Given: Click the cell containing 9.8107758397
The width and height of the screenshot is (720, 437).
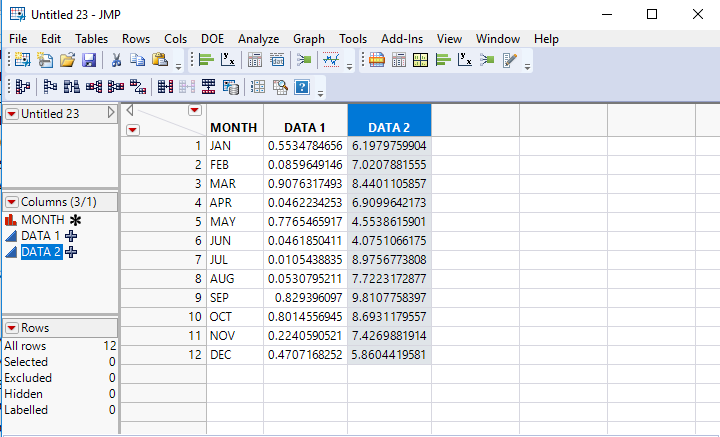Looking at the screenshot, I should click(x=389, y=298).
